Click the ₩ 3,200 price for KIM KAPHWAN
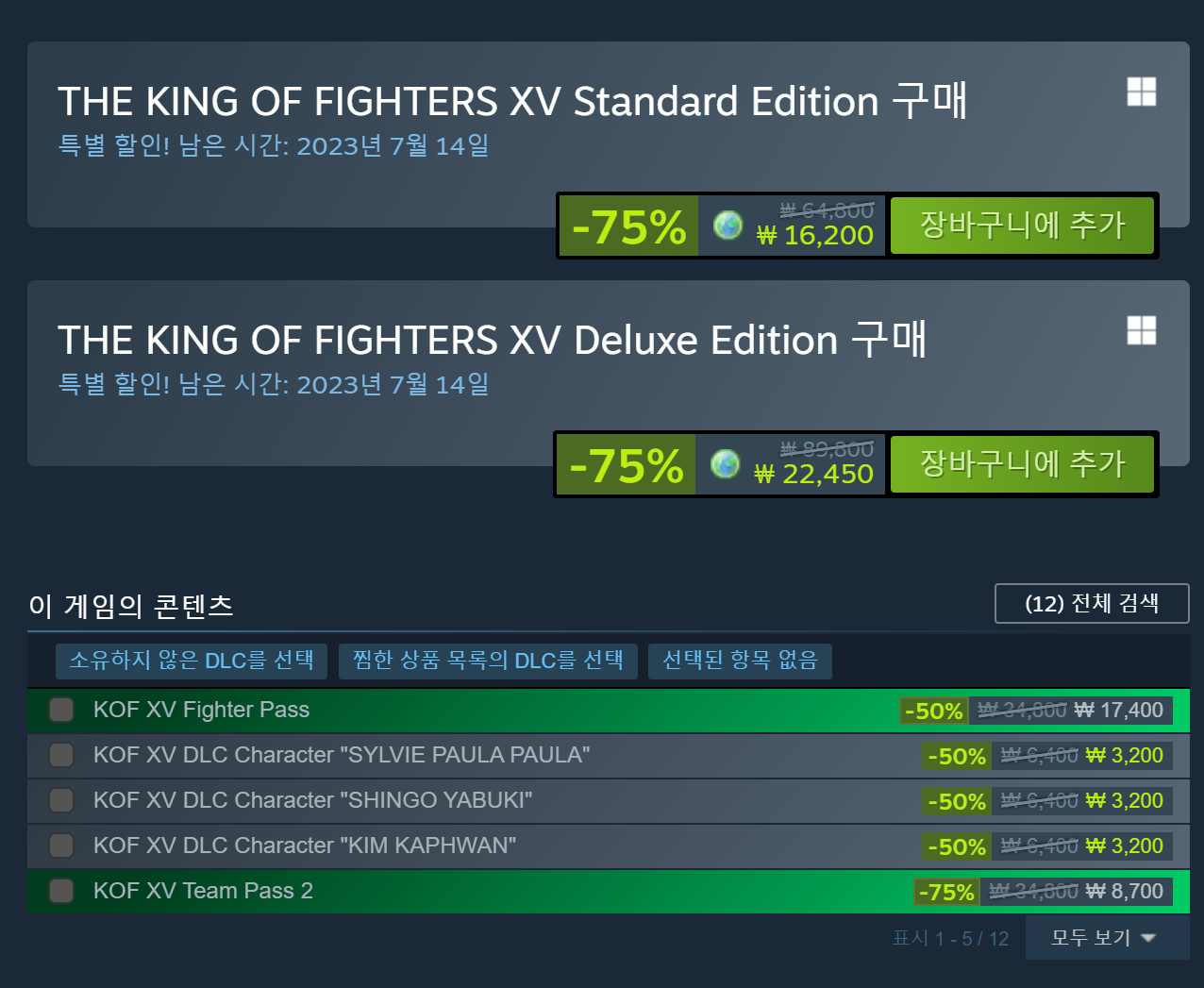Screen dimensions: 1204x988 click(x=1124, y=846)
